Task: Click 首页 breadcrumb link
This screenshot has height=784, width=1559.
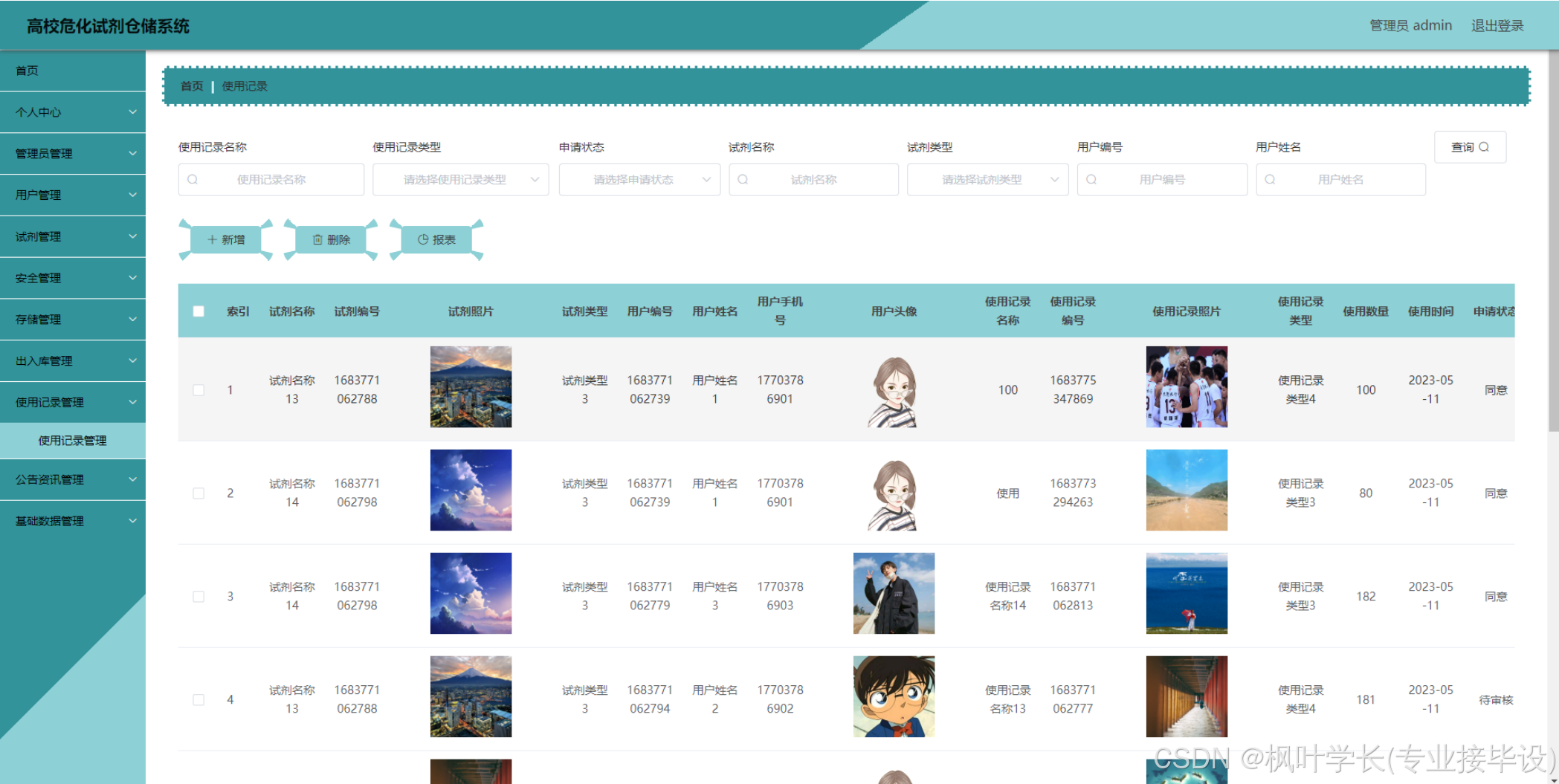Action: tap(192, 86)
